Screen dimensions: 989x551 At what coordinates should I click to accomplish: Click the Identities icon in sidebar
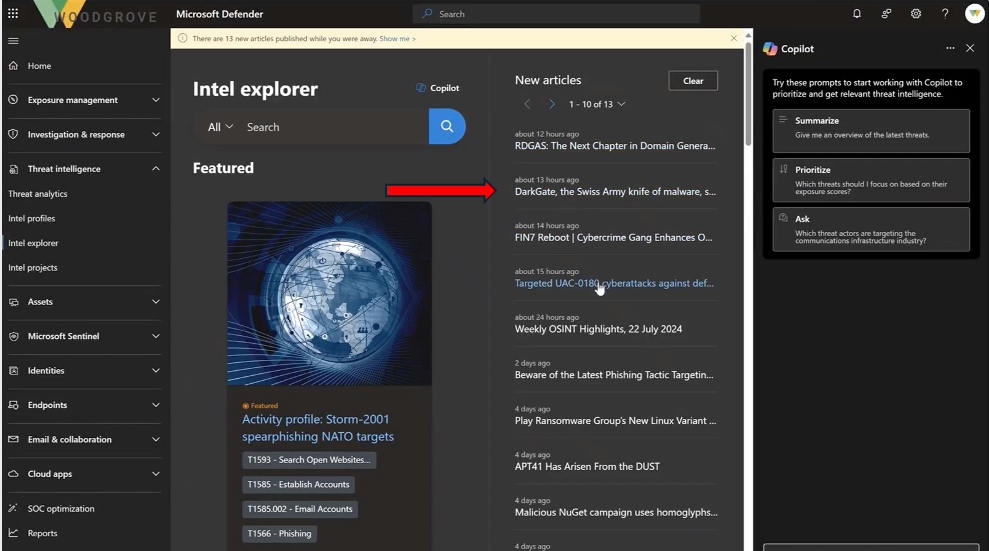tap(13, 371)
